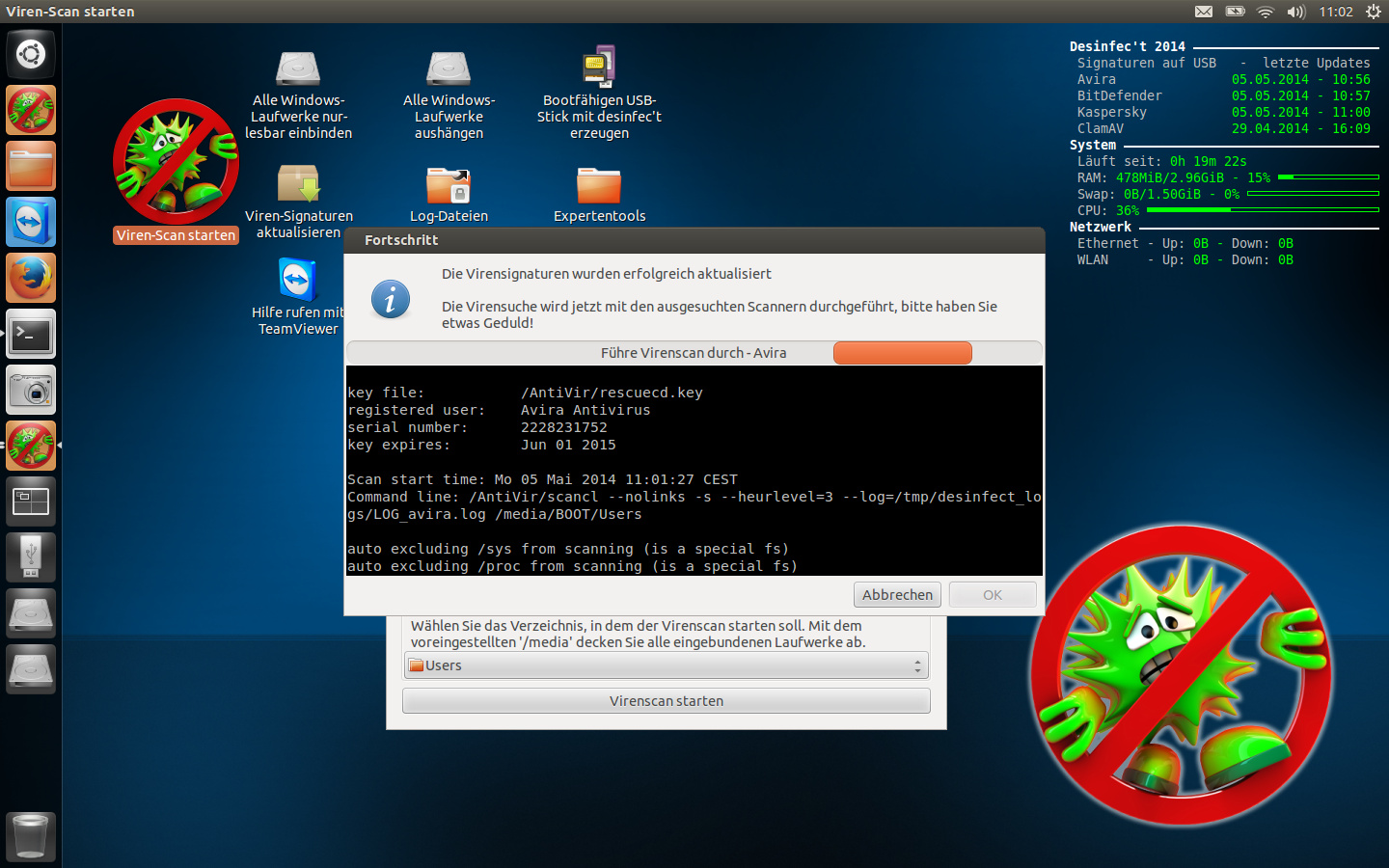Click the 'key file: /AntiVir/rescuecd.key' line
The image size is (1389, 868).
click(525, 393)
